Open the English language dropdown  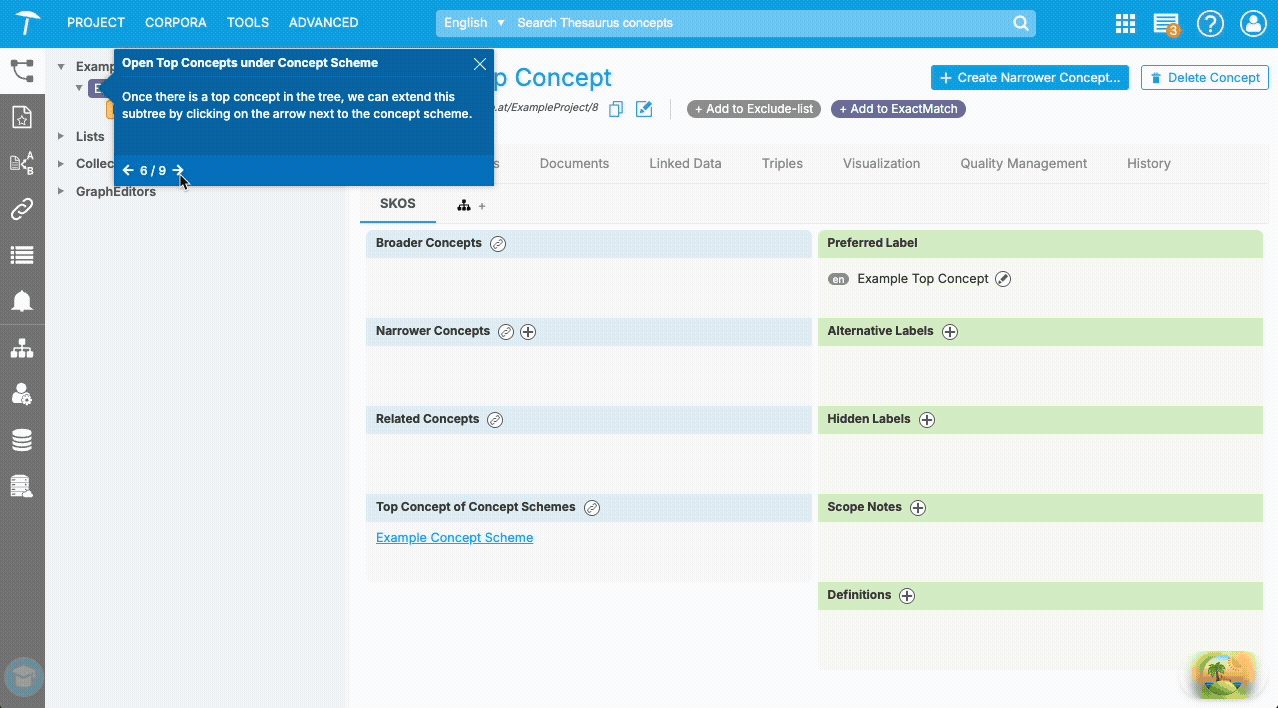(x=473, y=22)
